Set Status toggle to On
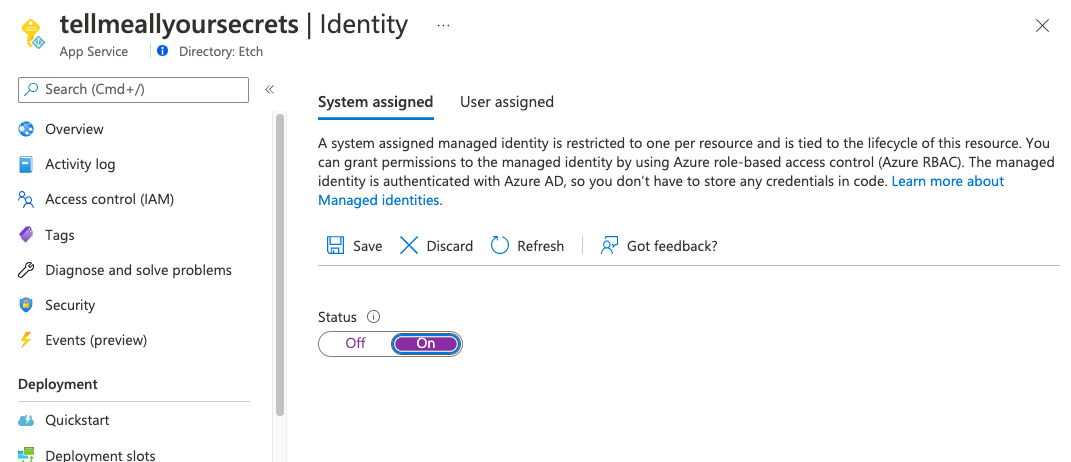This screenshot has width=1071, height=462. 426,343
